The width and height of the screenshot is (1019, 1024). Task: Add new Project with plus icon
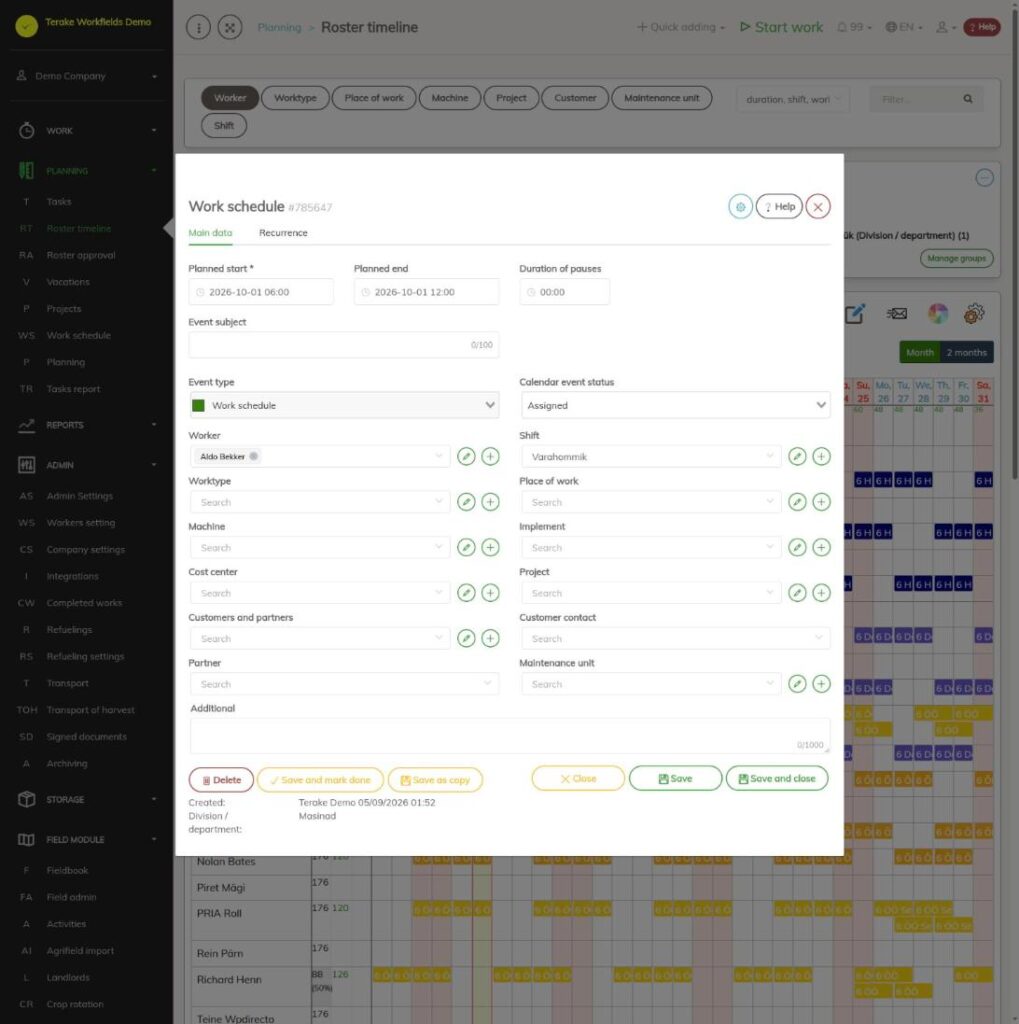coord(822,593)
